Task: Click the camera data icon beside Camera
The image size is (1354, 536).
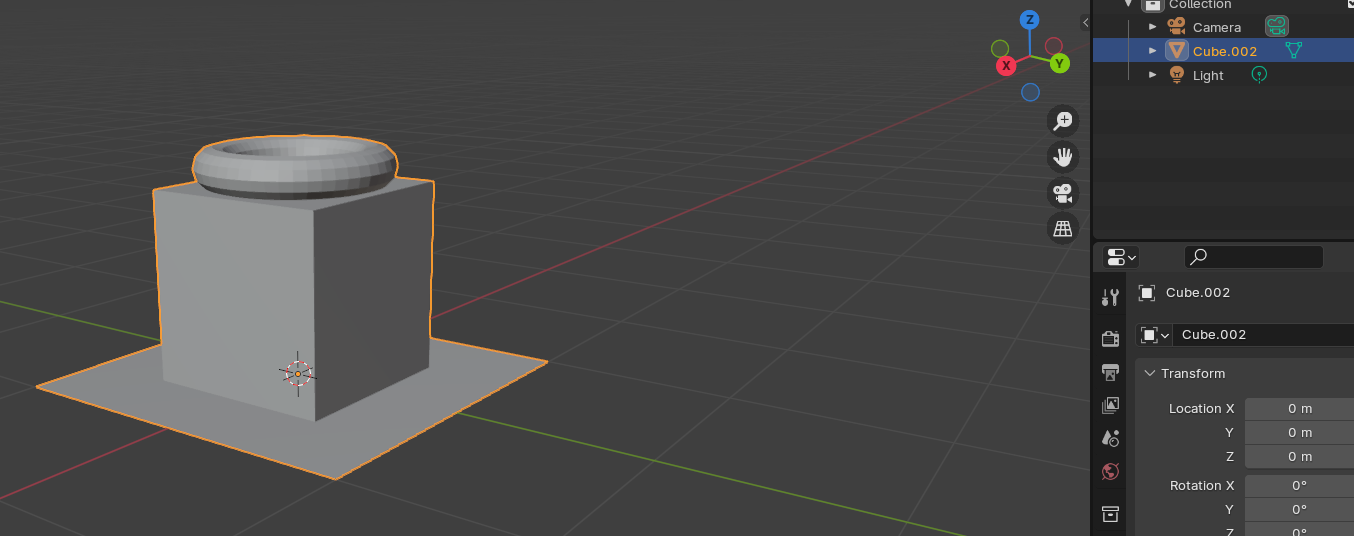Action: click(x=1276, y=27)
